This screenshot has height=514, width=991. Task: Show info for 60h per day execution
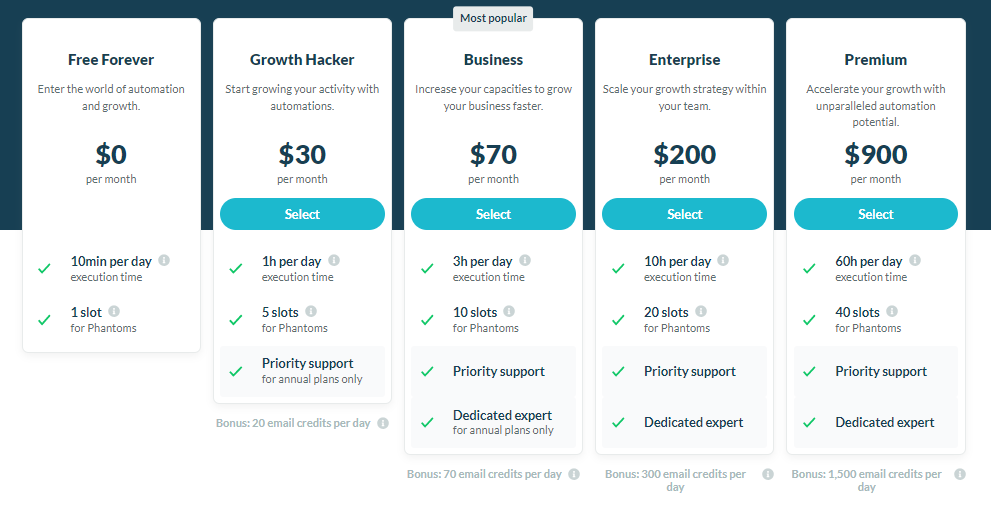click(915, 260)
